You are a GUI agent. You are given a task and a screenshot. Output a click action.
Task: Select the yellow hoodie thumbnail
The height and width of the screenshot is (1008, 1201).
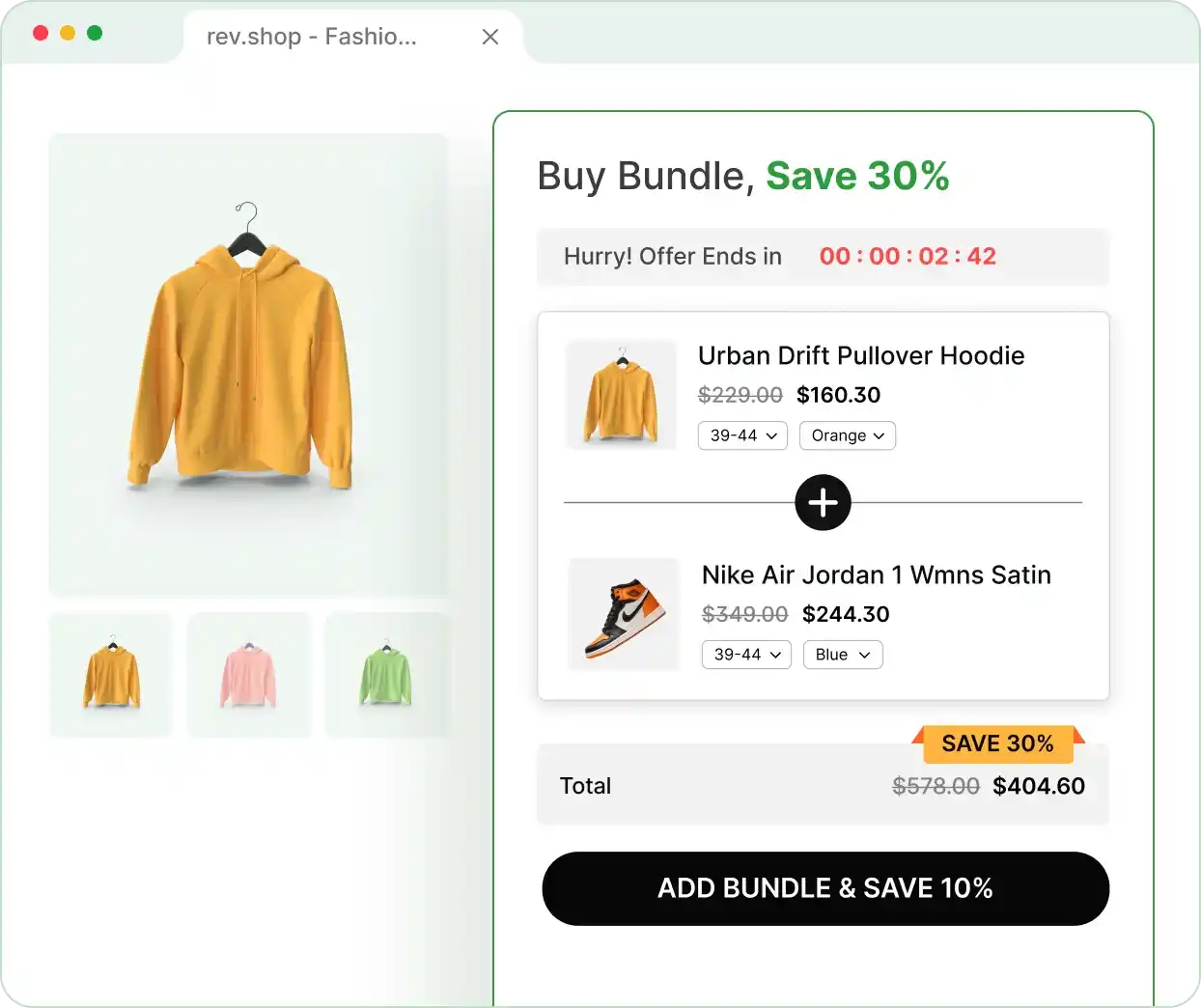(x=110, y=674)
